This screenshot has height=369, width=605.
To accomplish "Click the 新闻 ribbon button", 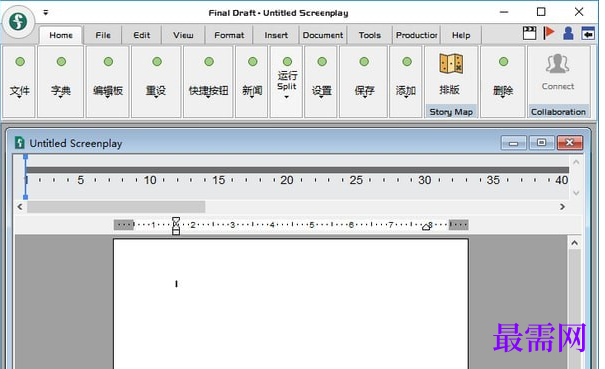I will [252, 81].
